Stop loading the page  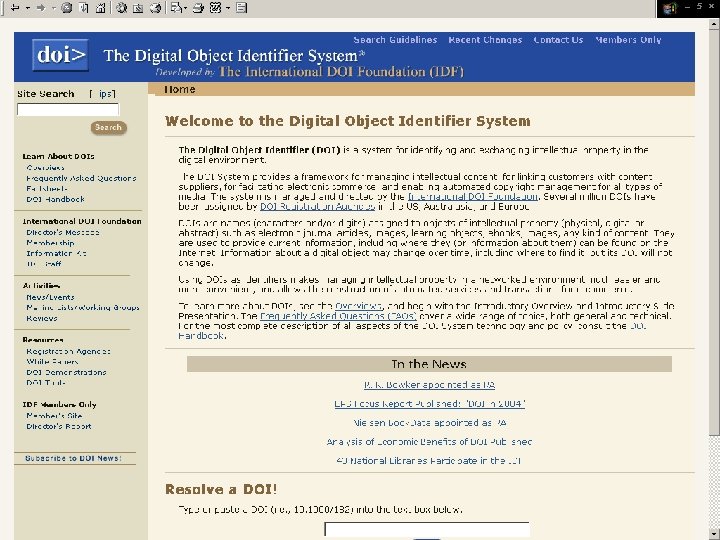pyautogui.click(x=67, y=8)
